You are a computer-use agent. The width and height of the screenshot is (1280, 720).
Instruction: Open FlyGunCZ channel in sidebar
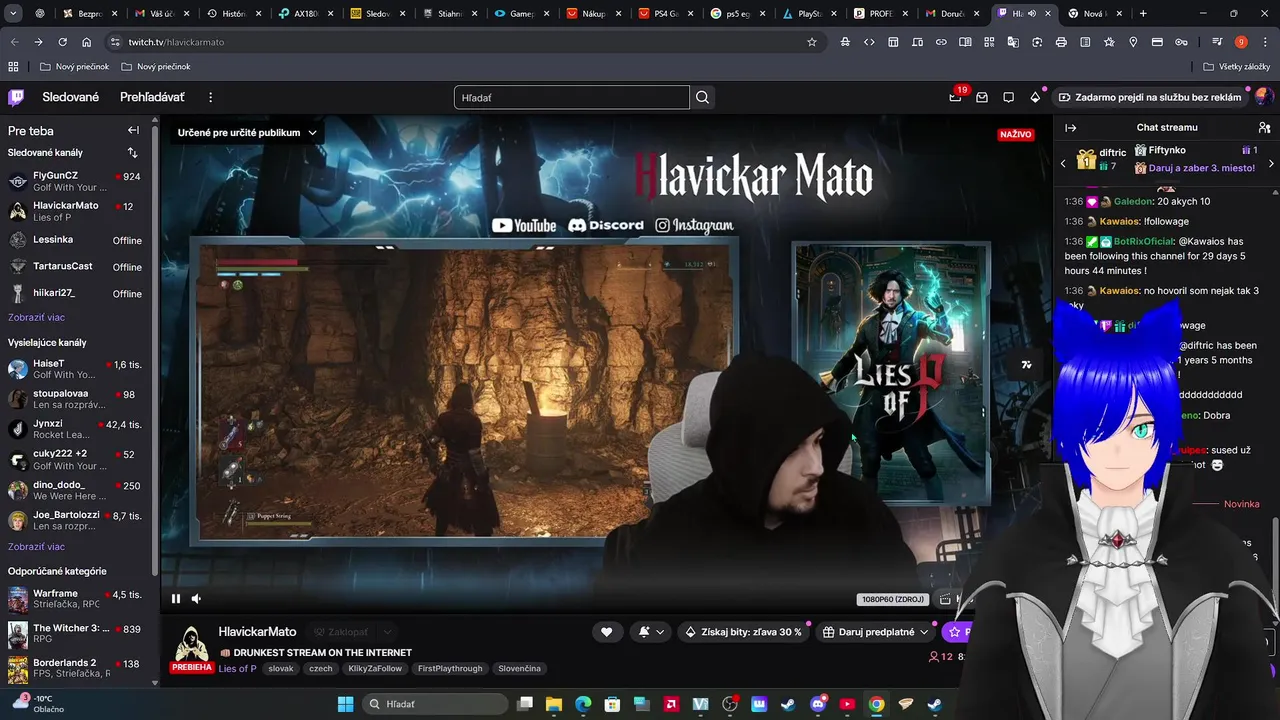click(78, 181)
